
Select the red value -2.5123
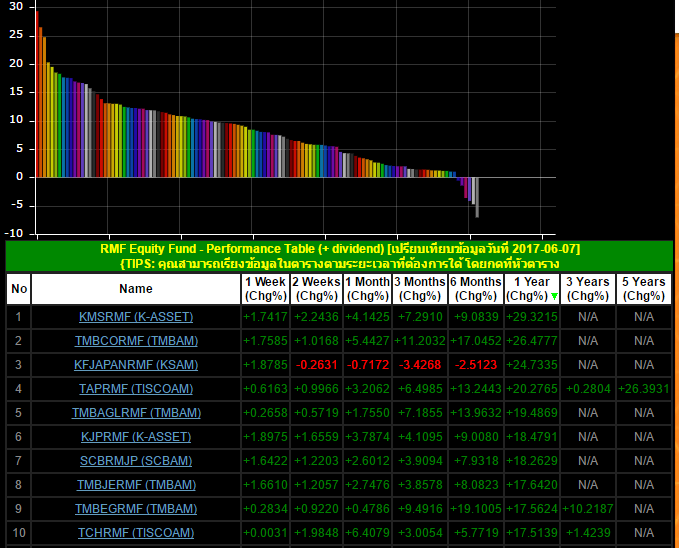pos(475,365)
